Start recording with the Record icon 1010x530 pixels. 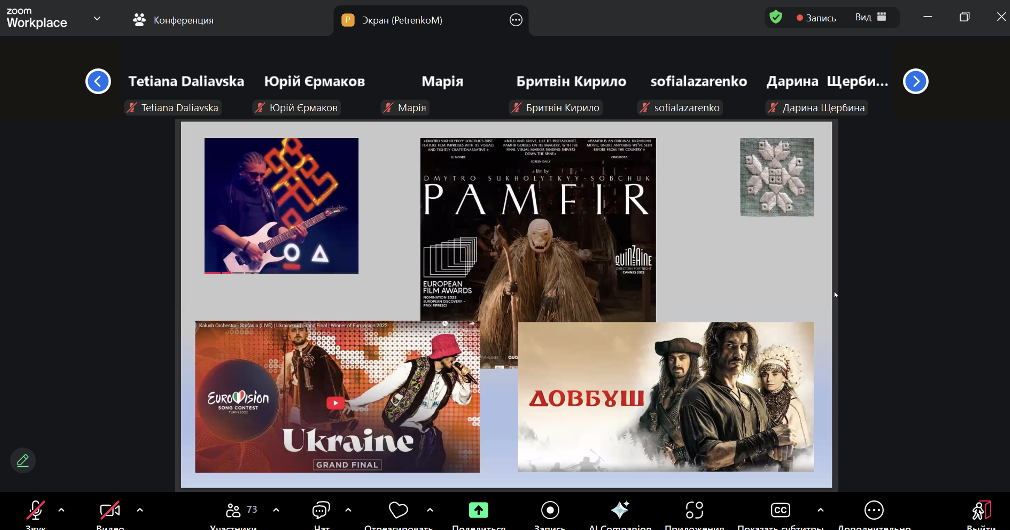(549, 511)
